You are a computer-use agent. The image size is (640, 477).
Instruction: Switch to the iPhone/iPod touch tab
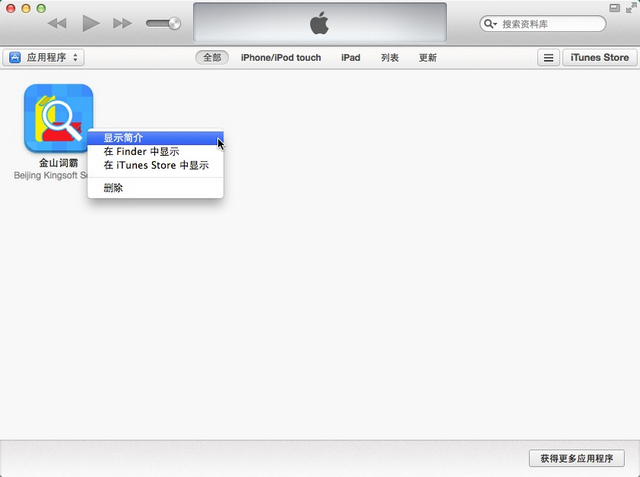point(281,58)
